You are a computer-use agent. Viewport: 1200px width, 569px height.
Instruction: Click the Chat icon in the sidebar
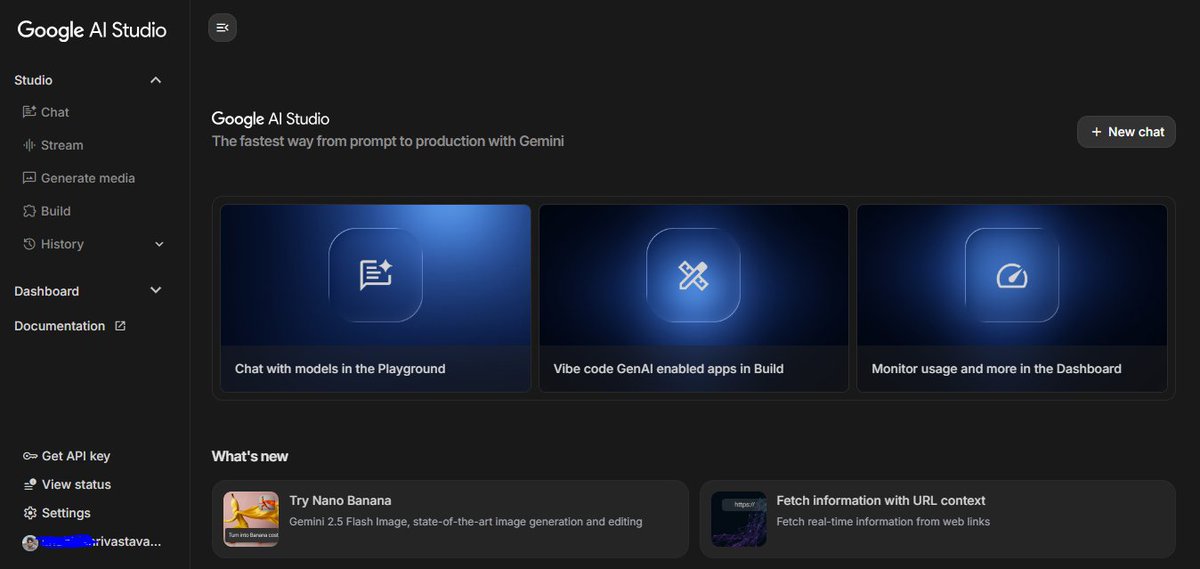coord(29,112)
